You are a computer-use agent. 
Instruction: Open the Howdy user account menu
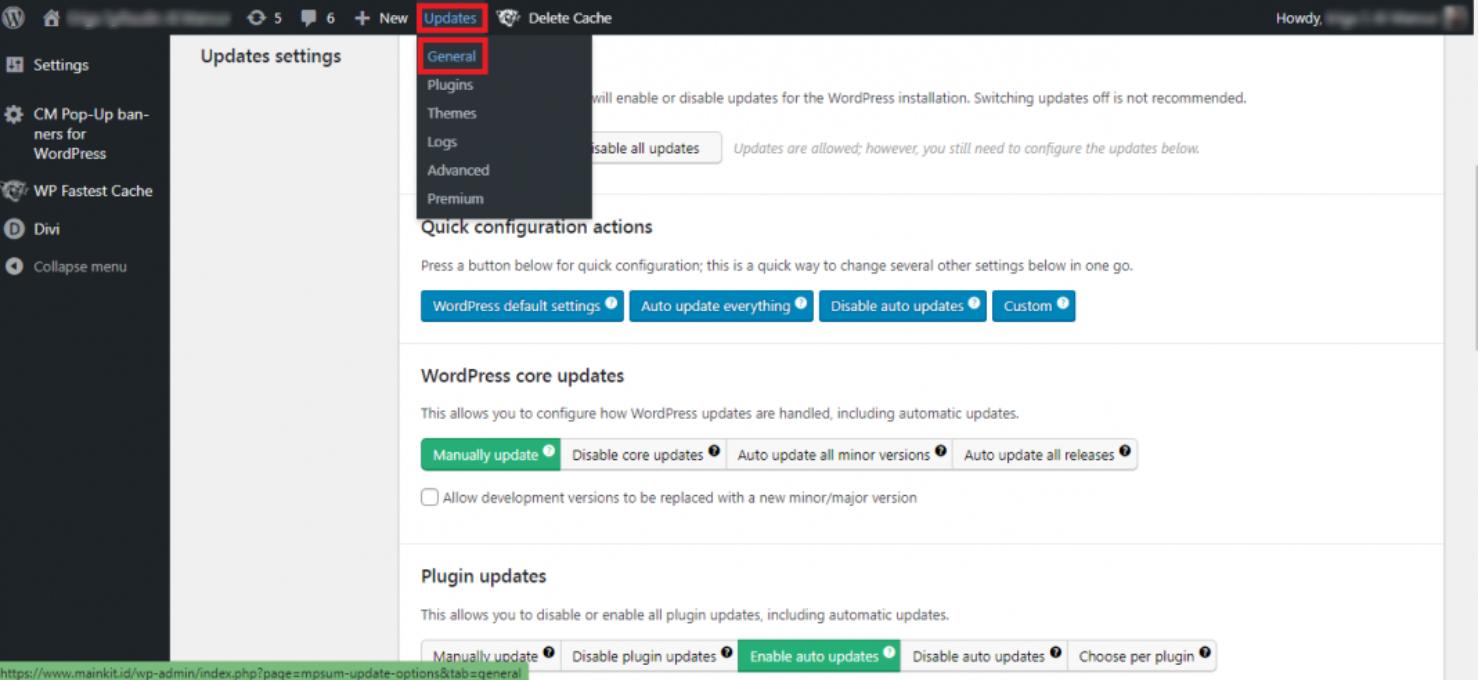1373,18
